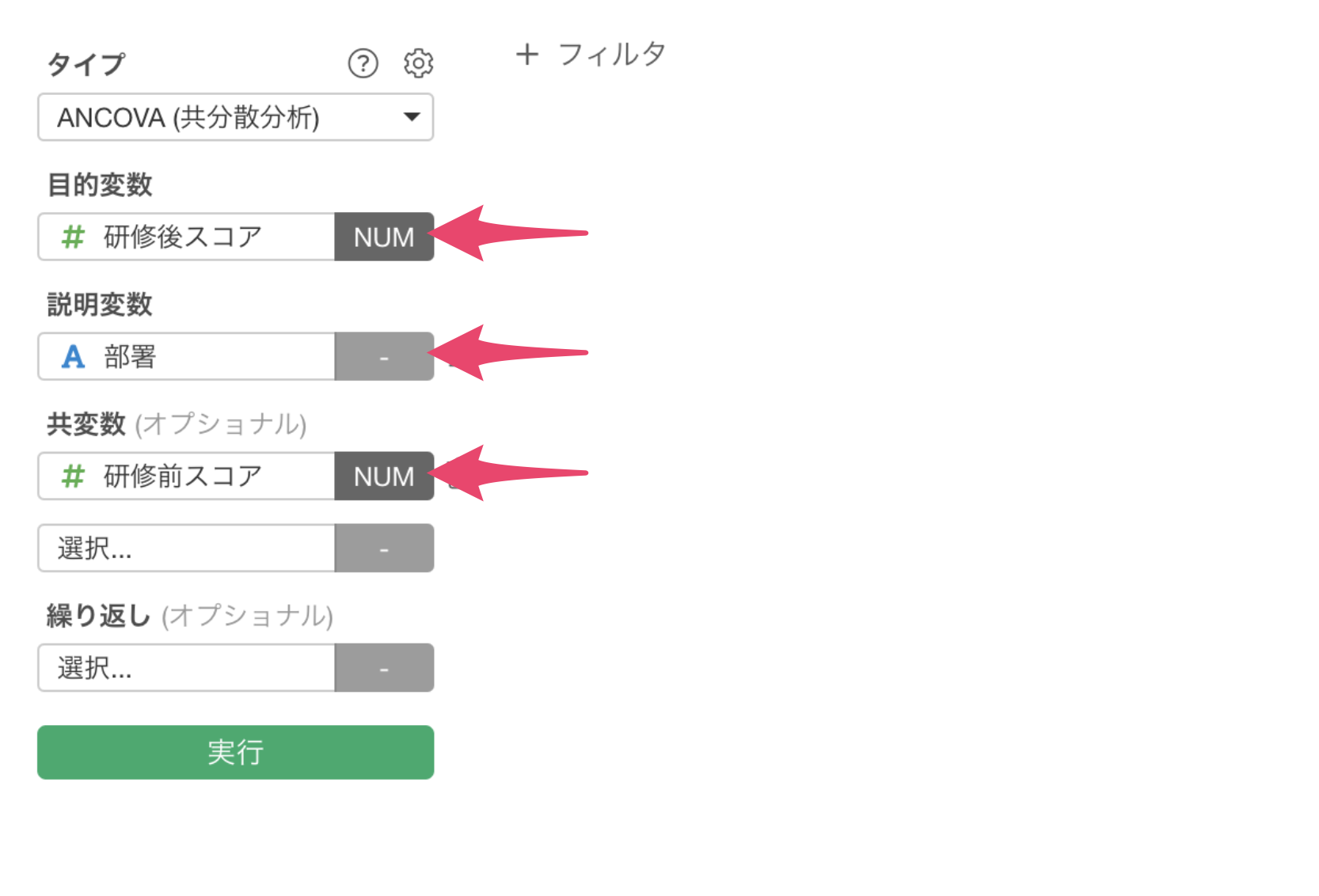Viewport: 1319px width, 896px height.
Task: Choose a second covariate via 選択...
Action: coord(187,548)
